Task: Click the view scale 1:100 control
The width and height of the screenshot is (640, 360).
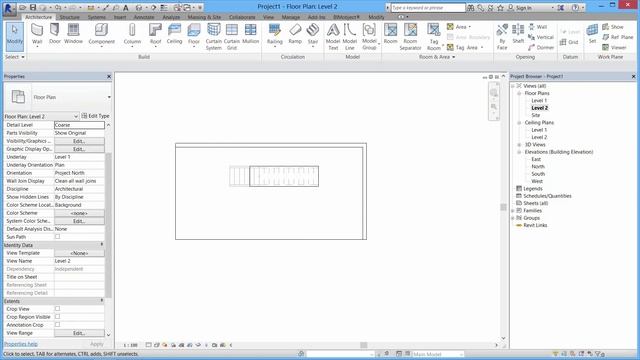Action: click(130, 345)
